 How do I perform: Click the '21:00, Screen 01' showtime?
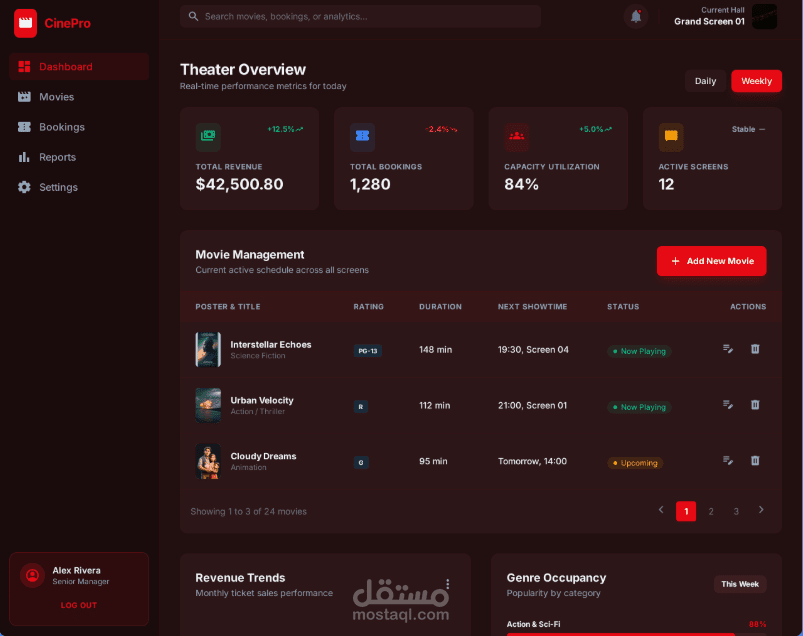click(533, 406)
